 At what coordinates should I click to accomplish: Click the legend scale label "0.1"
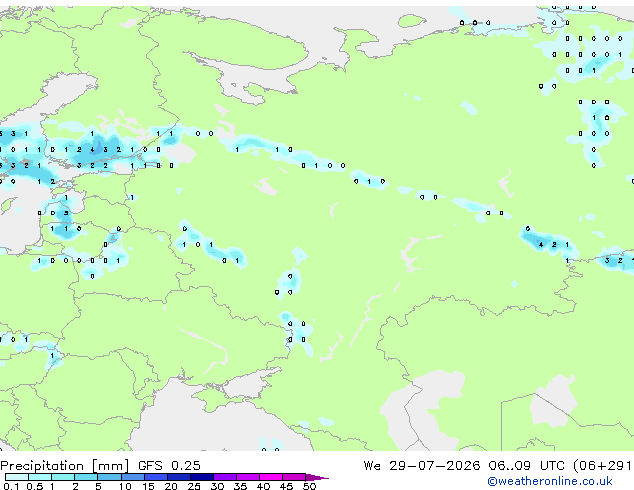click(11, 486)
